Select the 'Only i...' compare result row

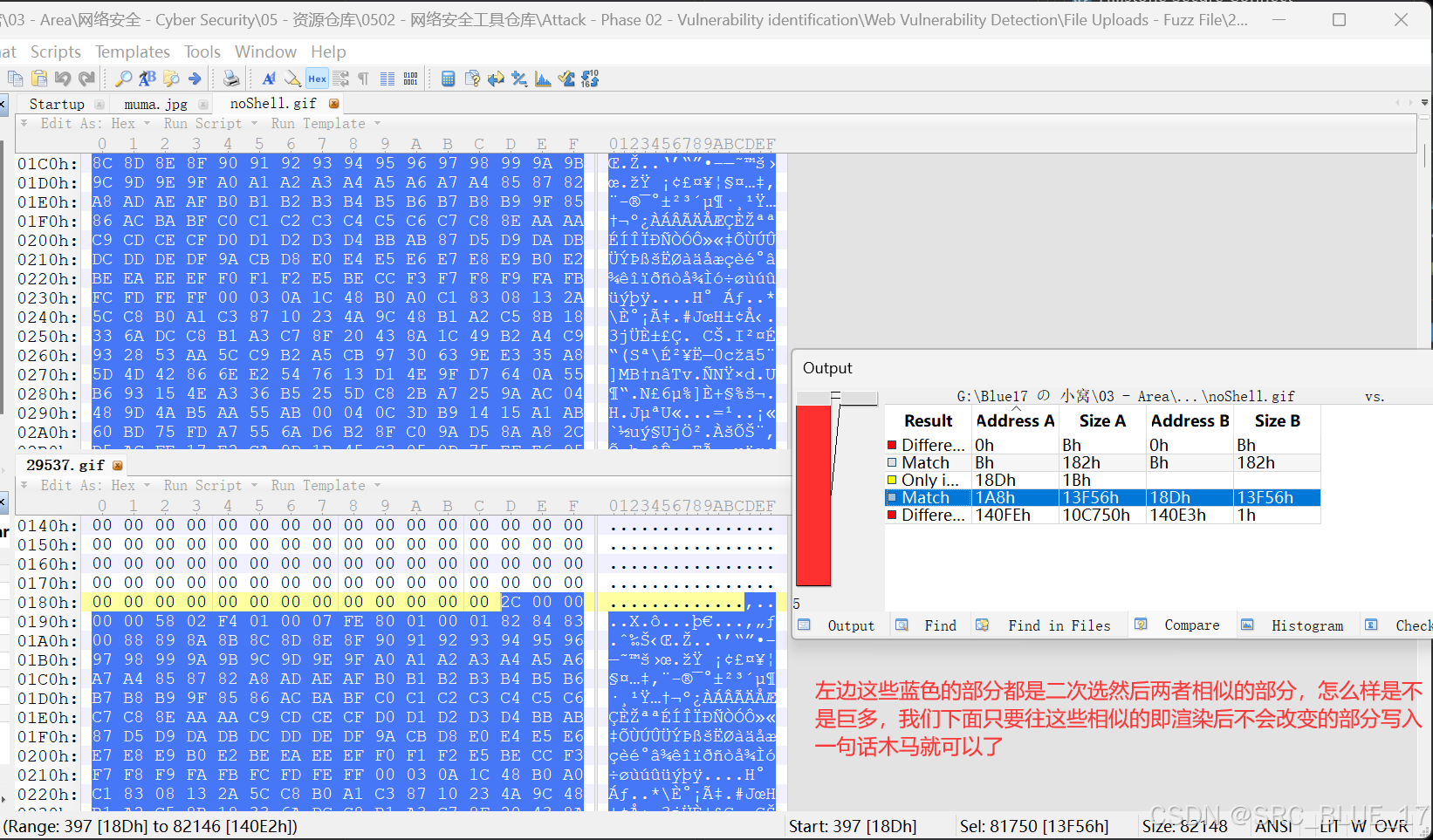[x=1102, y=480]
